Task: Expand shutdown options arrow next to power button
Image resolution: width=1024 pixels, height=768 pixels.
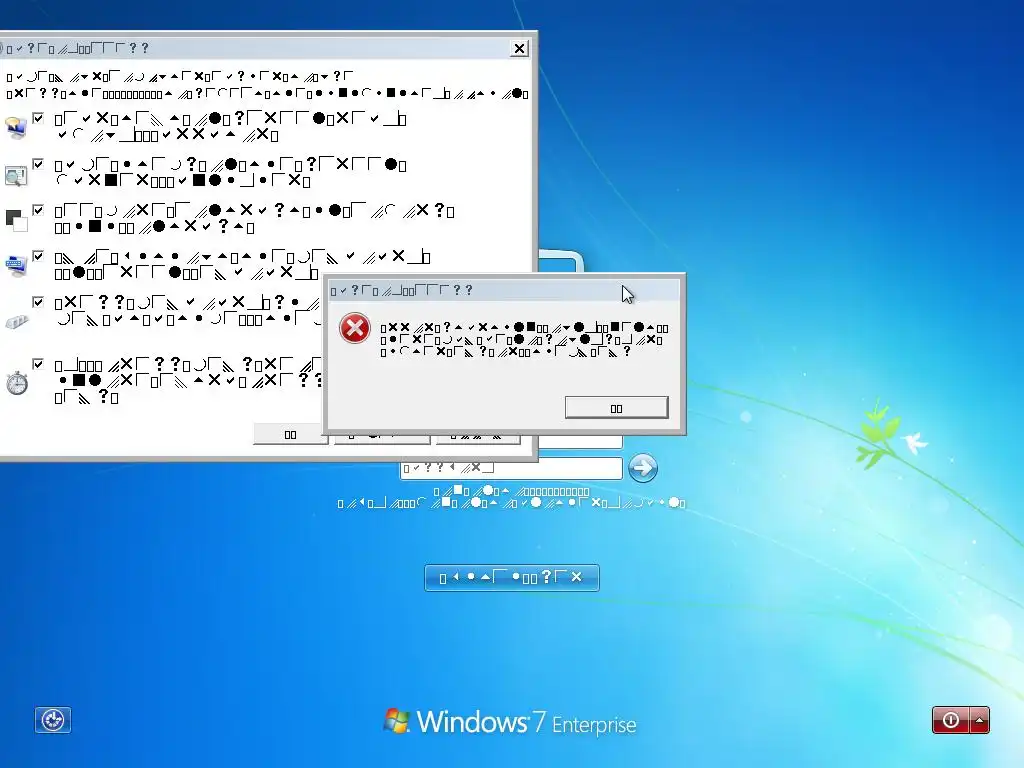Action: [x=980, y=720]
